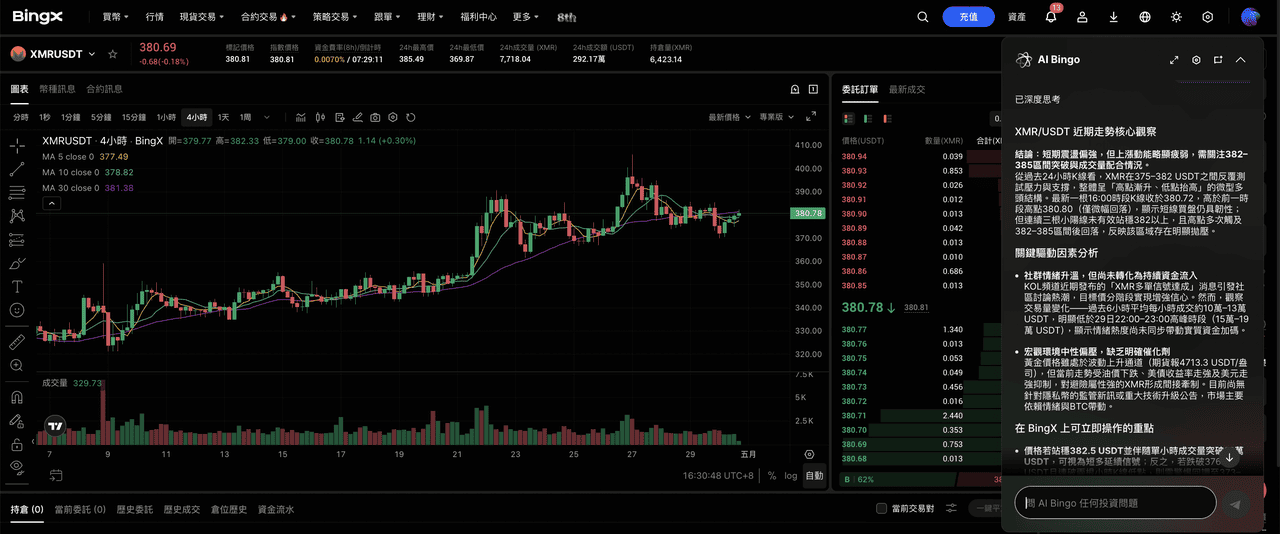
Task: Click the AI Bingo question input field
Action: click(x=1115, y=503)
